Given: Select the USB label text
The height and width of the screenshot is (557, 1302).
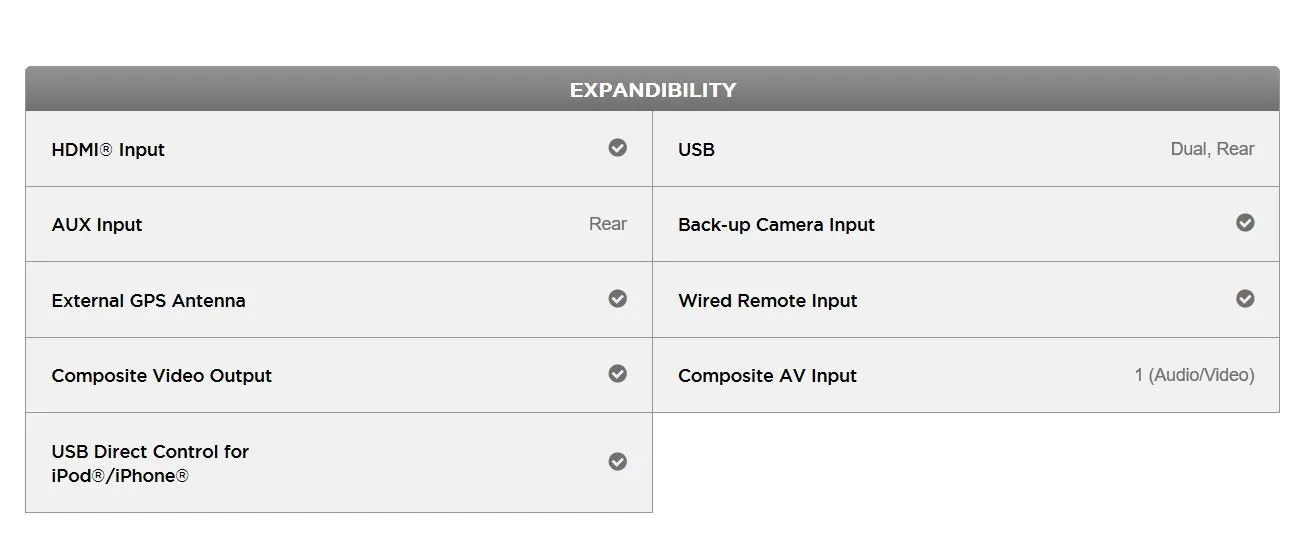Looking at the screenshot, I should (696, 150).
